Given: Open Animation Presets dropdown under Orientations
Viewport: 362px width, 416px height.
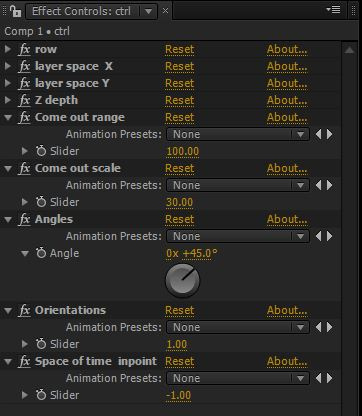Looking at the screenshot, I should [238, 327].
